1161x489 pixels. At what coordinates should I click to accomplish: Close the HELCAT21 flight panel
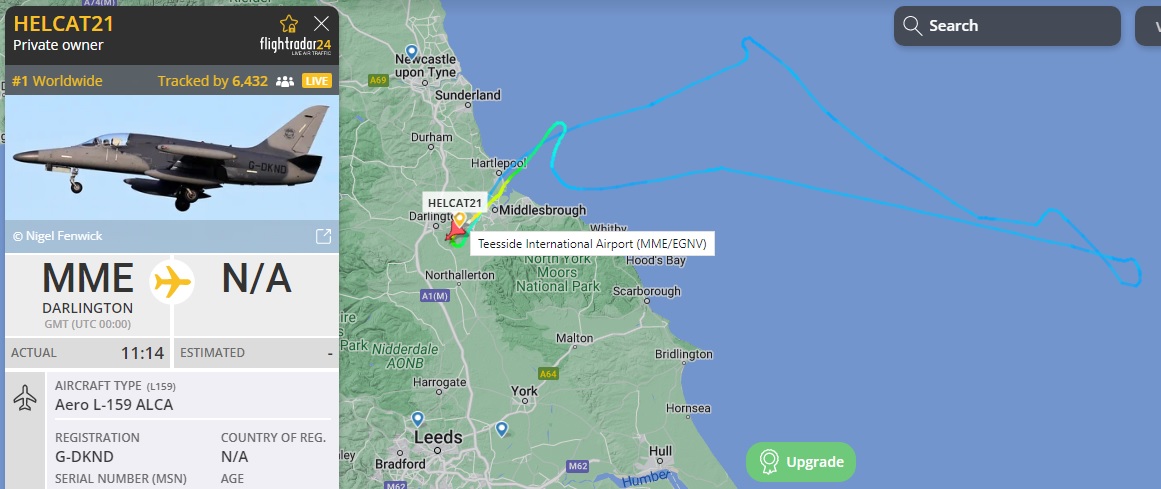click(x=321, y=24)
